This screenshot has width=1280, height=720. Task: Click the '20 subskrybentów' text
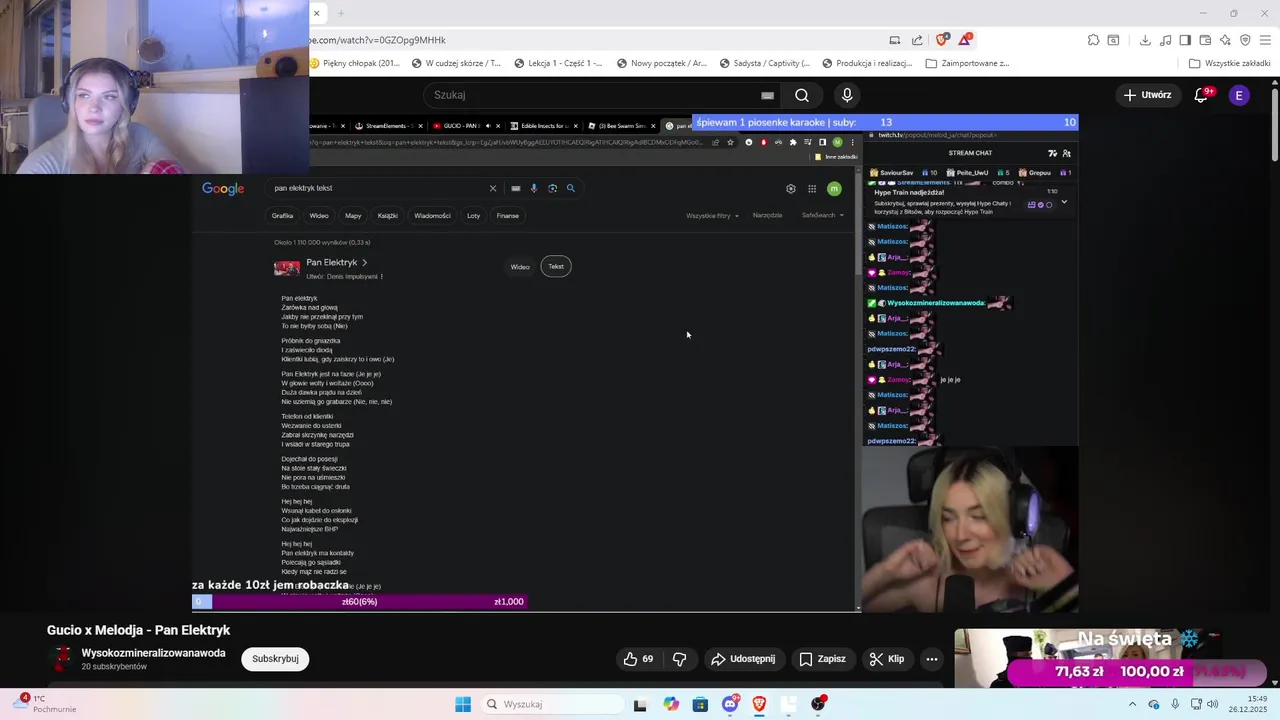point(114,667)
